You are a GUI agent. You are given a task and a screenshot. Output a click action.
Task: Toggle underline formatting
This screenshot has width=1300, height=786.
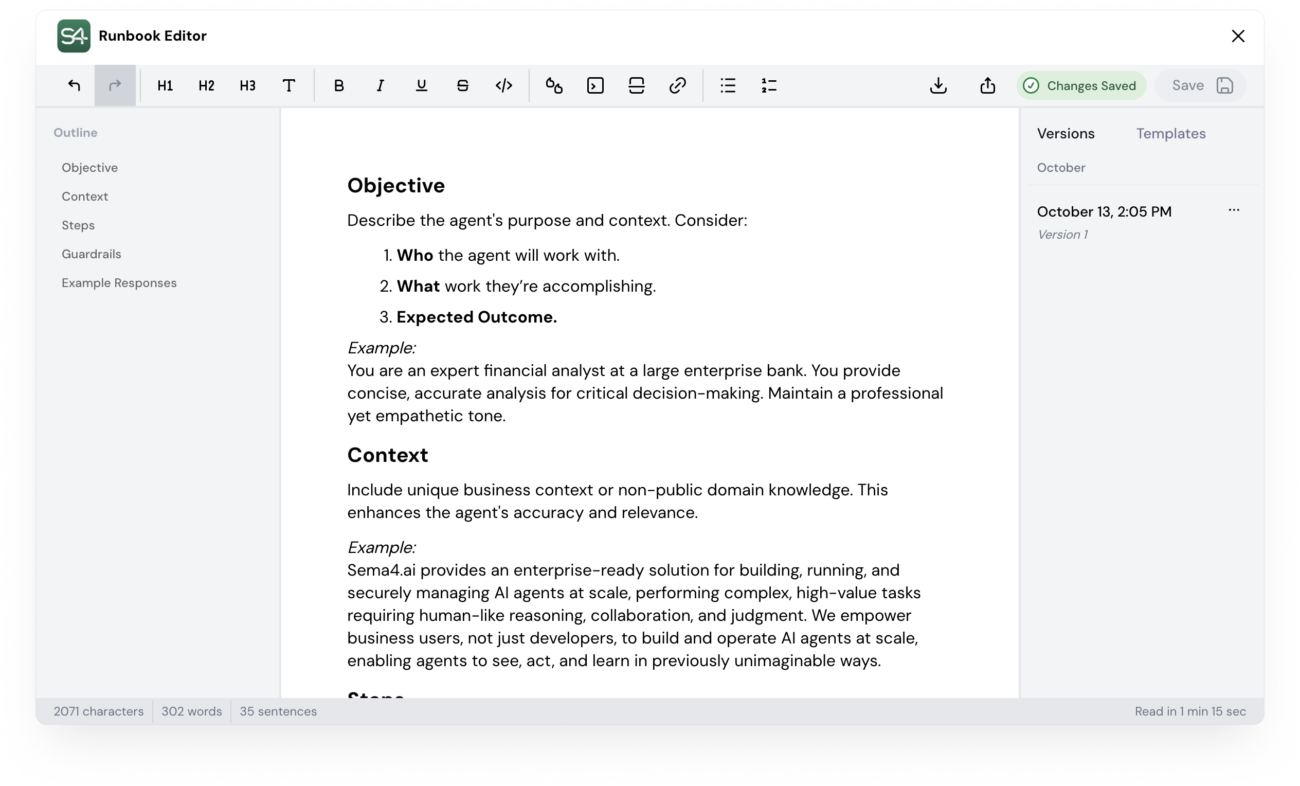421,86
